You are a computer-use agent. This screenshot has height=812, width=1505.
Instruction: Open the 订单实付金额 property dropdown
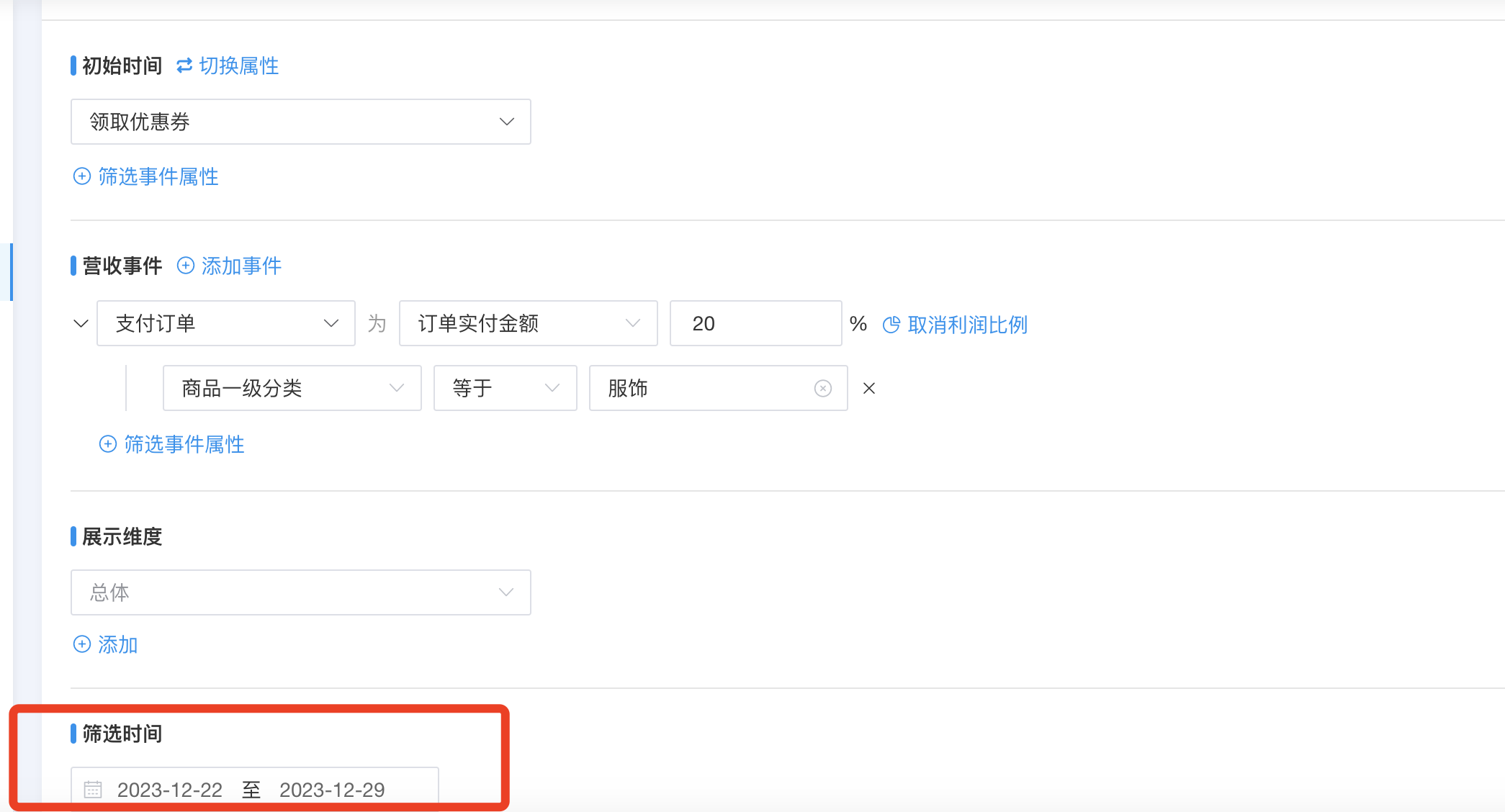(529, 323)
